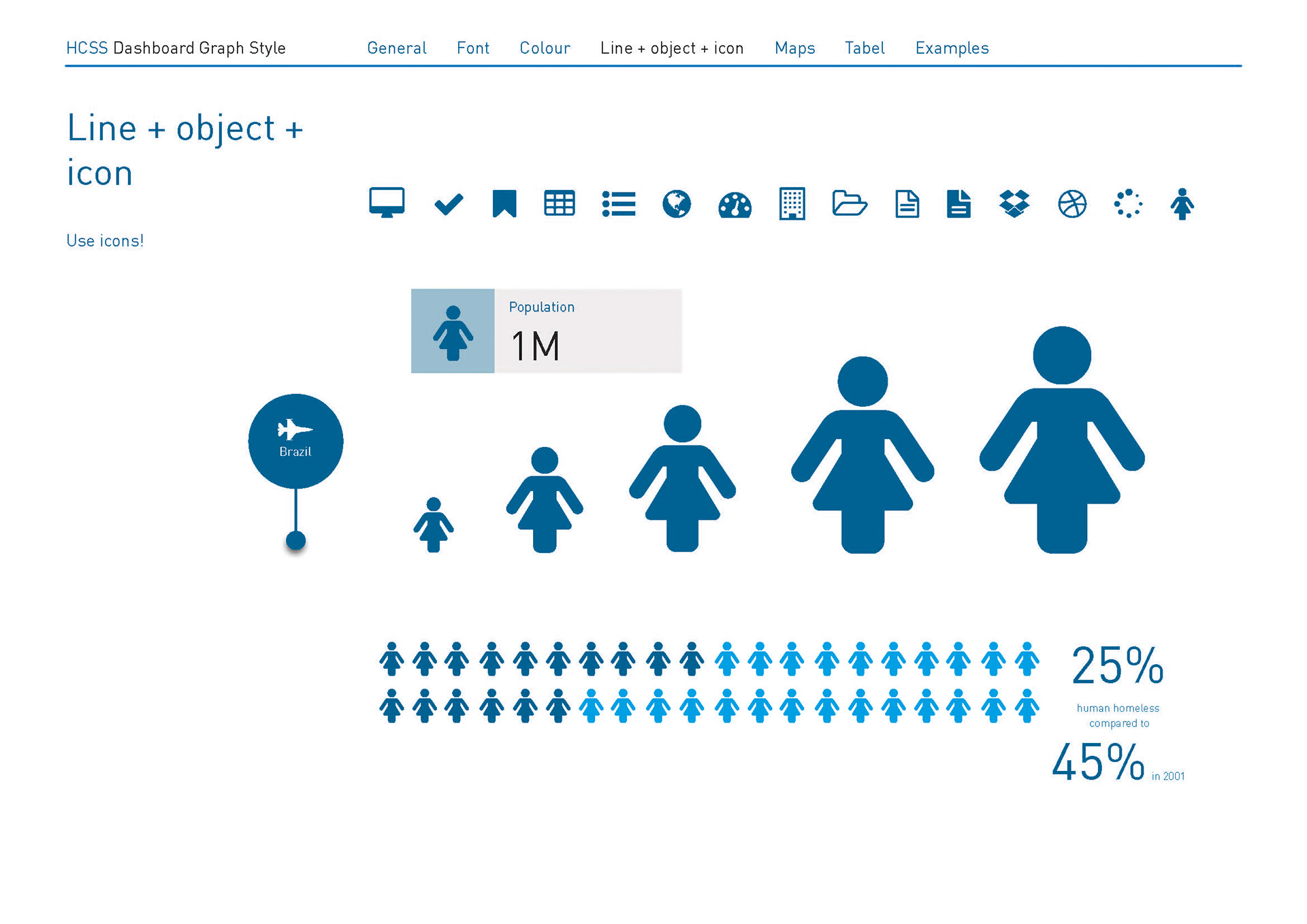Click the loading spinner icon
Image resolution: width=1307 pixels, height=924 pixels.
(1128, 203)
